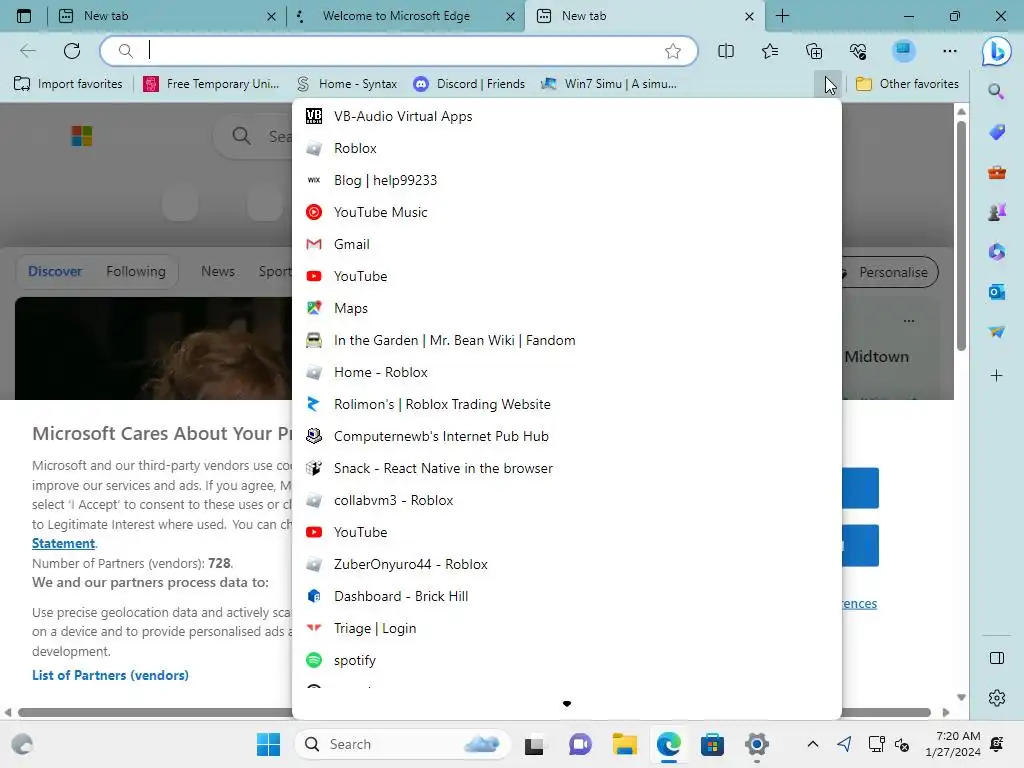Open the Split screen icon
This screenshot has width=1024, height=768.
click(726, 51)
